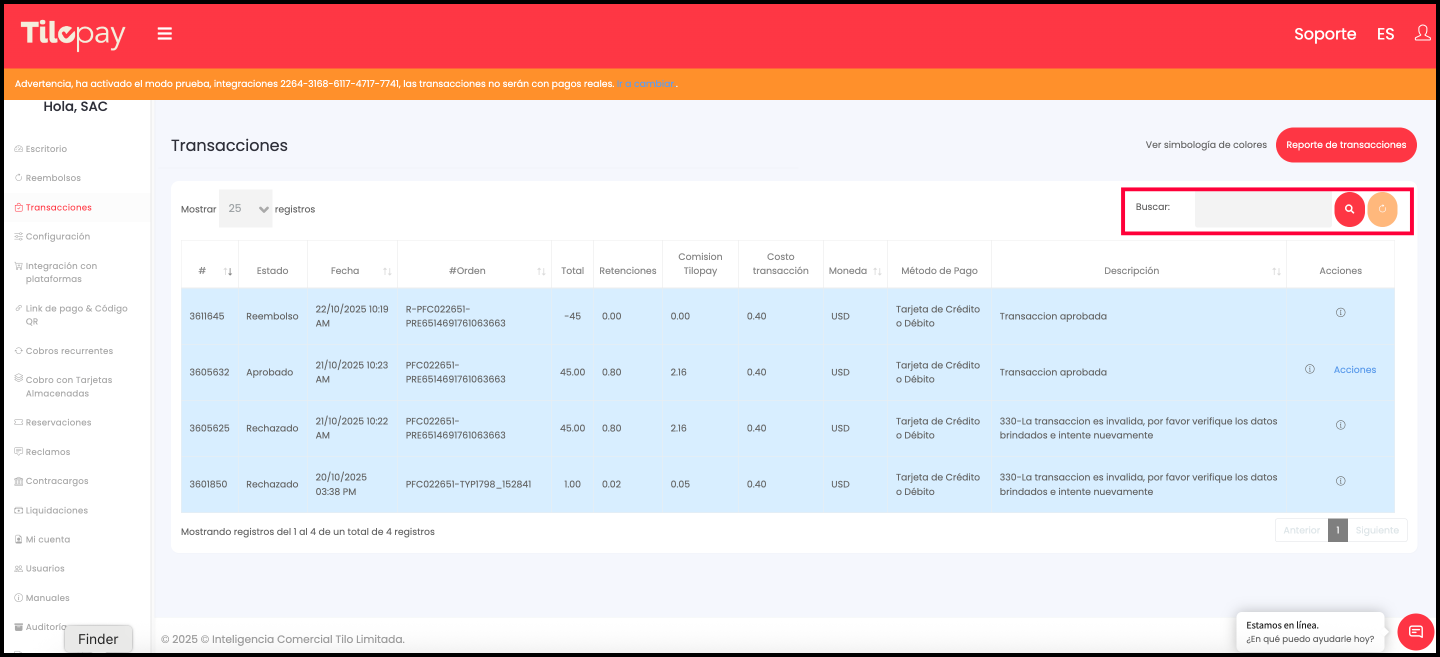Open Reembolsos in the sidebar
The width and height of the screenshot is (1440, 657).
(x=53, y=178)
